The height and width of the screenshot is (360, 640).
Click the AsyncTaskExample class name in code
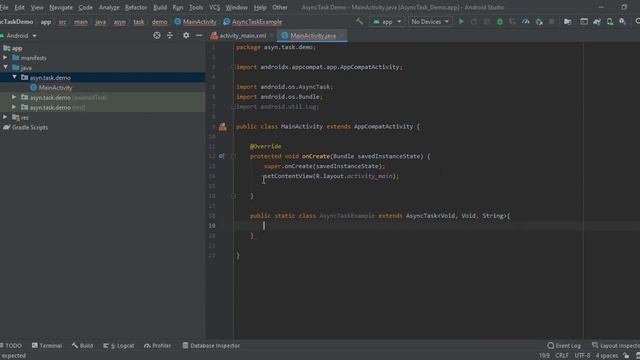[x=347, y=216]
